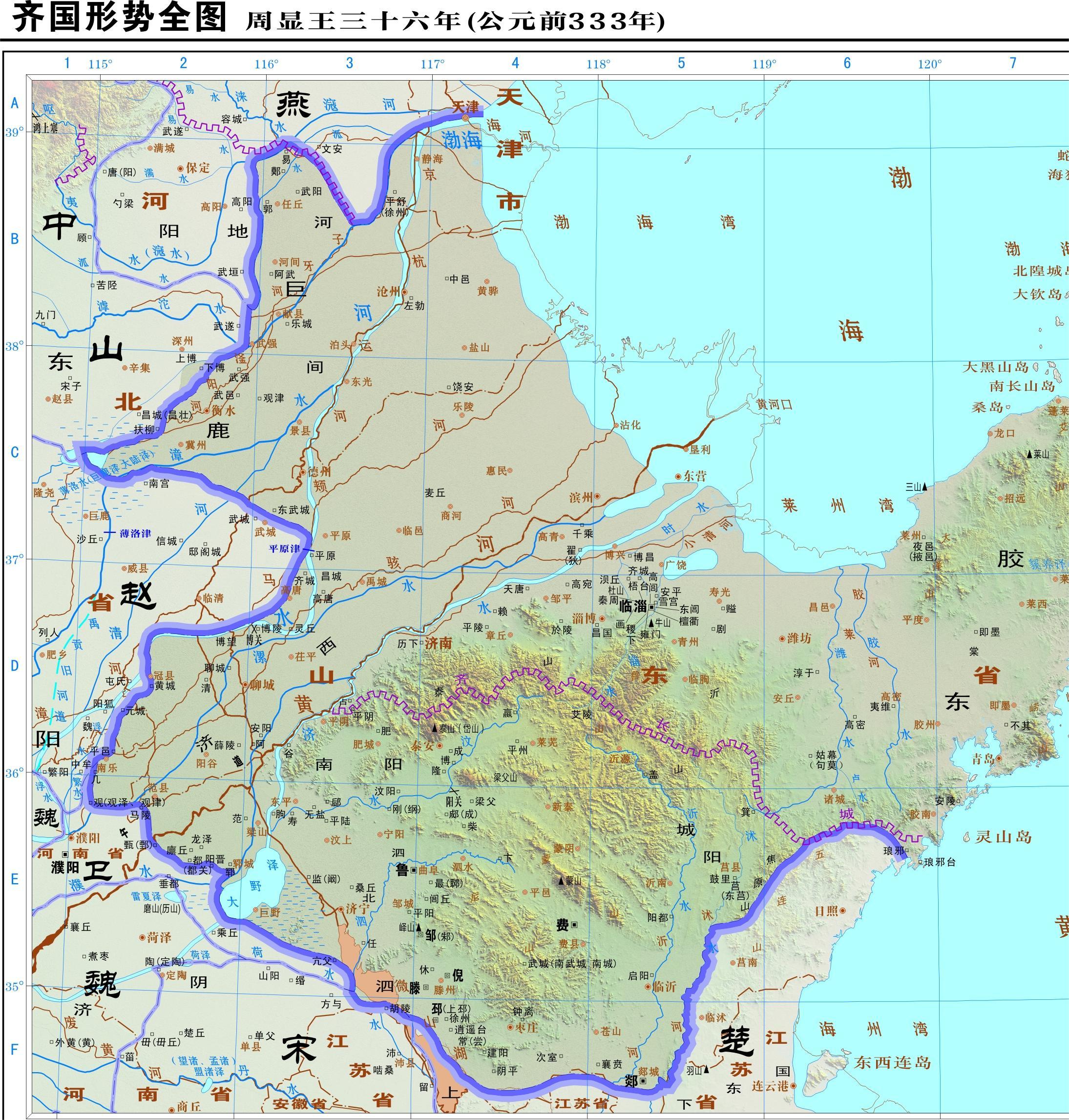Click the city label "保定"
This screenshot has width=1069, height=1120.
[198, 168]
